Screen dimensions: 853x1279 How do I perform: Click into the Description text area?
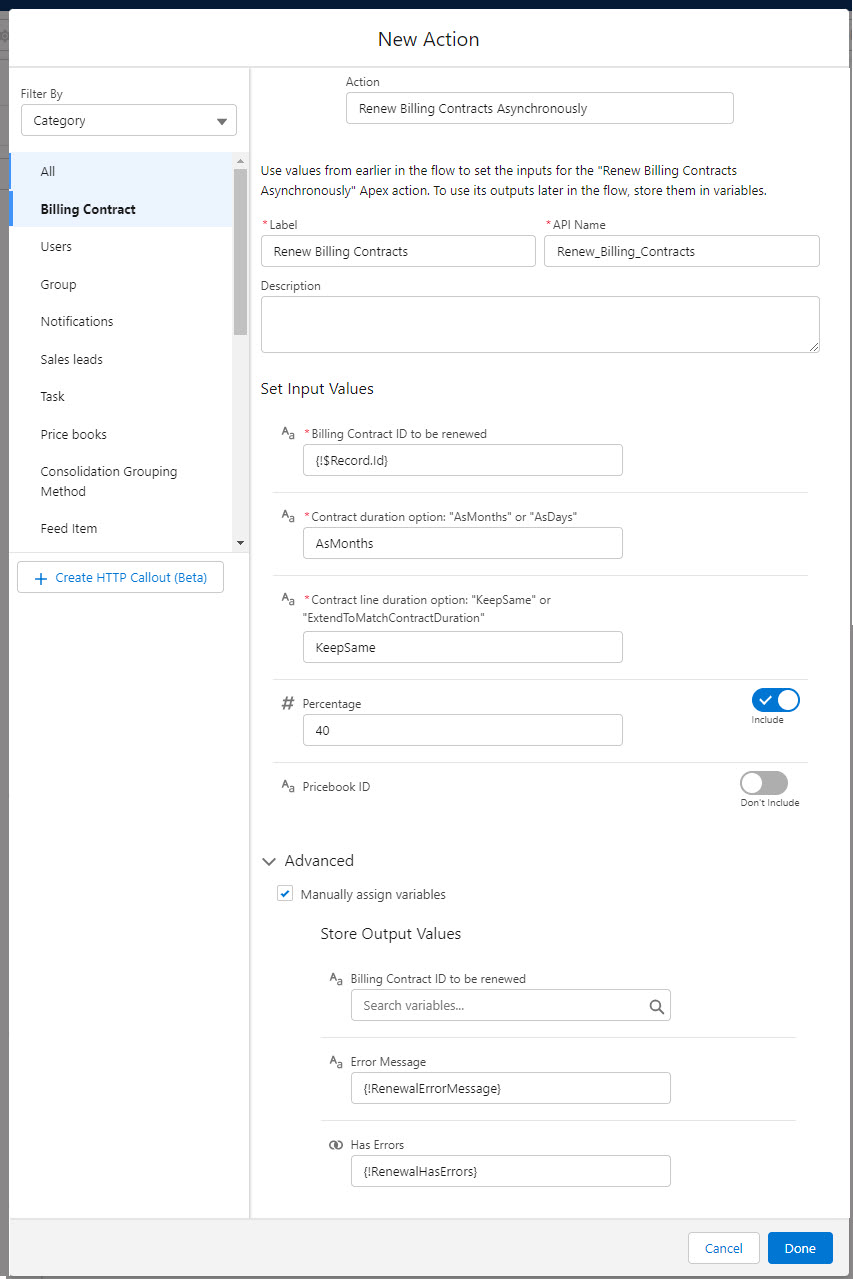tap(539, 324)
